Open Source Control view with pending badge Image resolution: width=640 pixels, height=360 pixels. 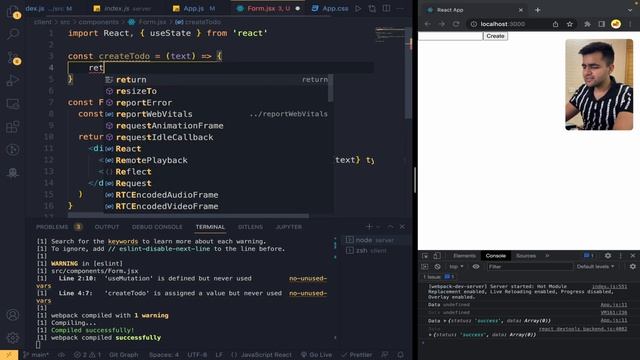coord(13,58)
